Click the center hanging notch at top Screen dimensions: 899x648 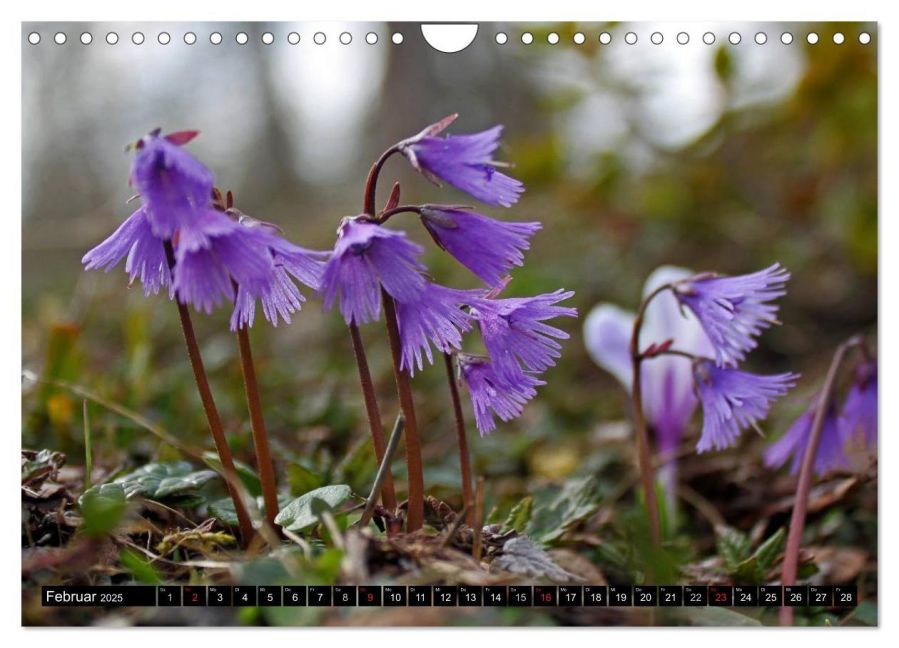point(449,36)
